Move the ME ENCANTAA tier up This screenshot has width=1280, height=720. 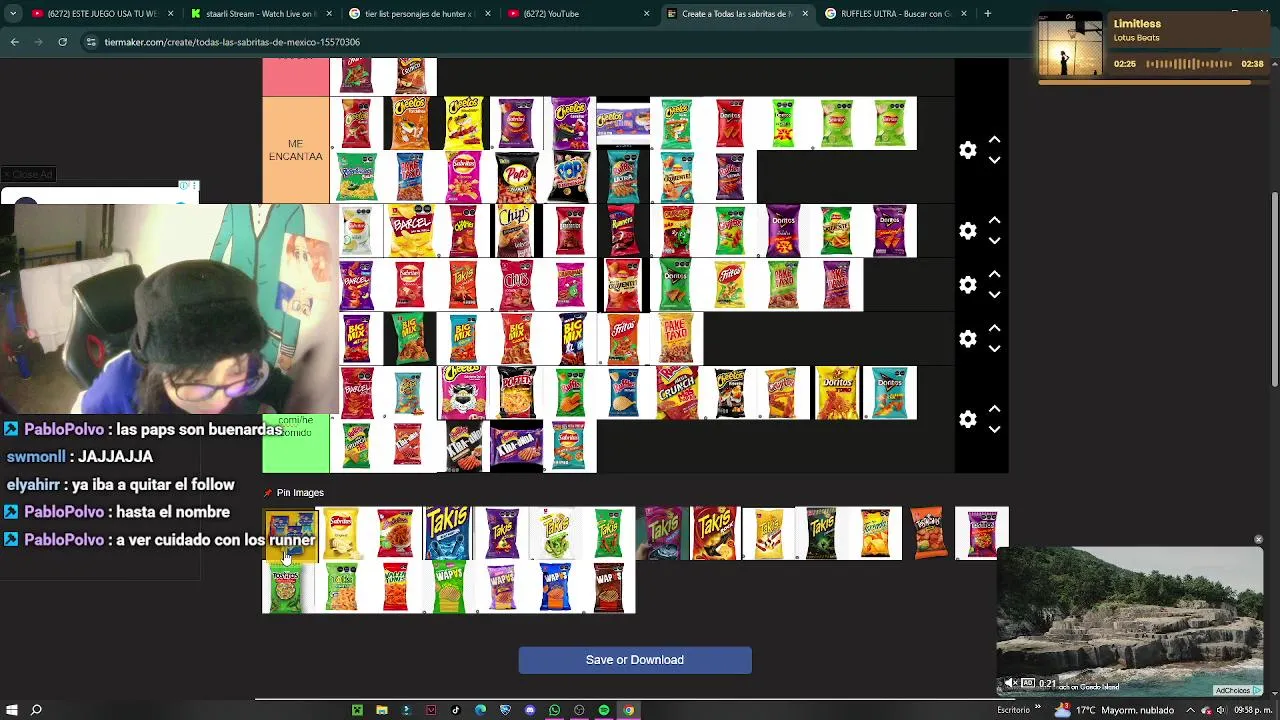tap(994, 140)
